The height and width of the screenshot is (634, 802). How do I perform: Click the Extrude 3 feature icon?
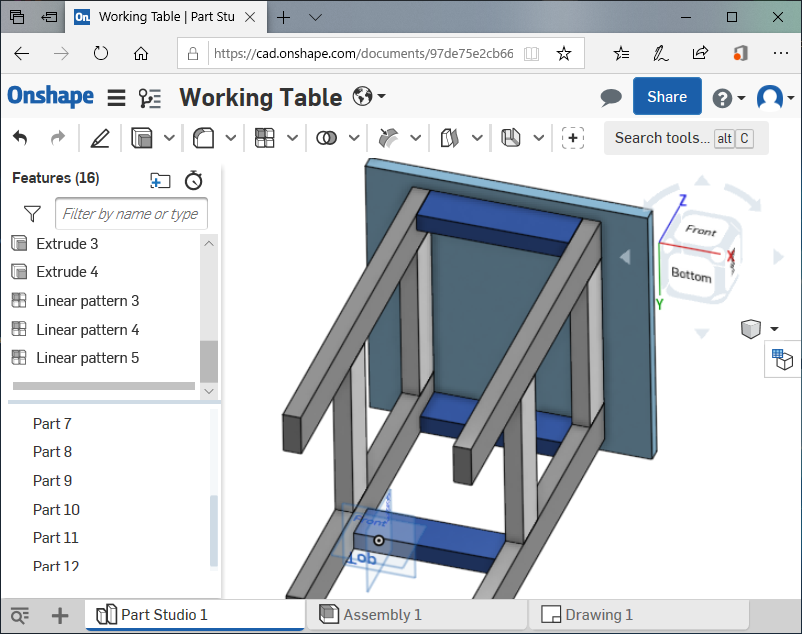(x=19, y=243)
